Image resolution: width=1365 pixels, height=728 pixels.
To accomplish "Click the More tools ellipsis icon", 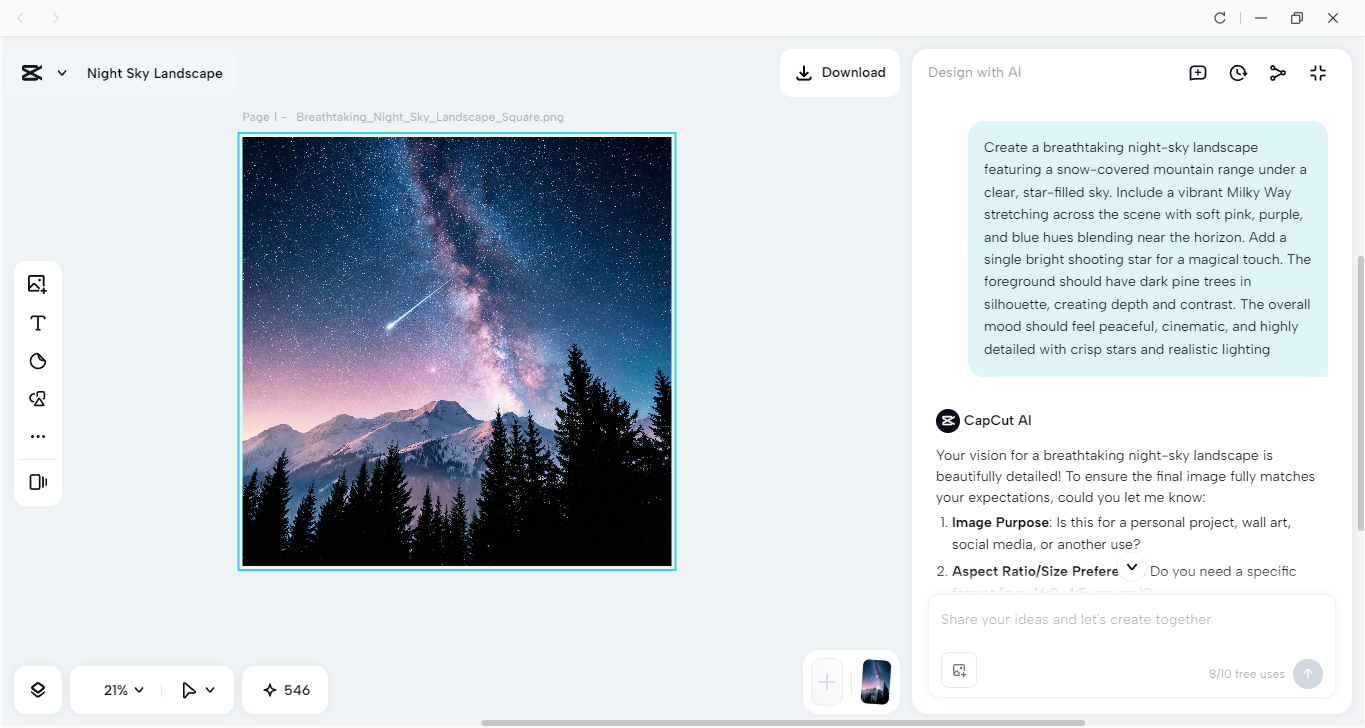I will click(37, 436).
